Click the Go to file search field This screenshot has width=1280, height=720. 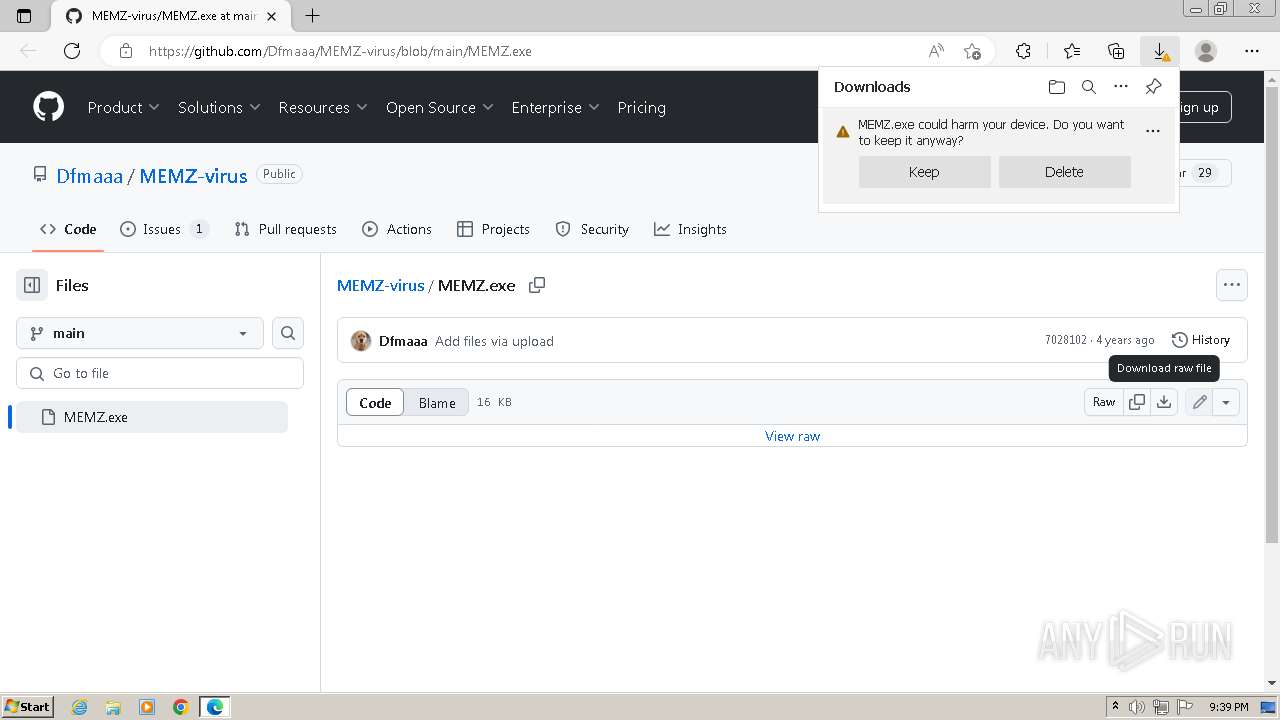pos(160,373)
